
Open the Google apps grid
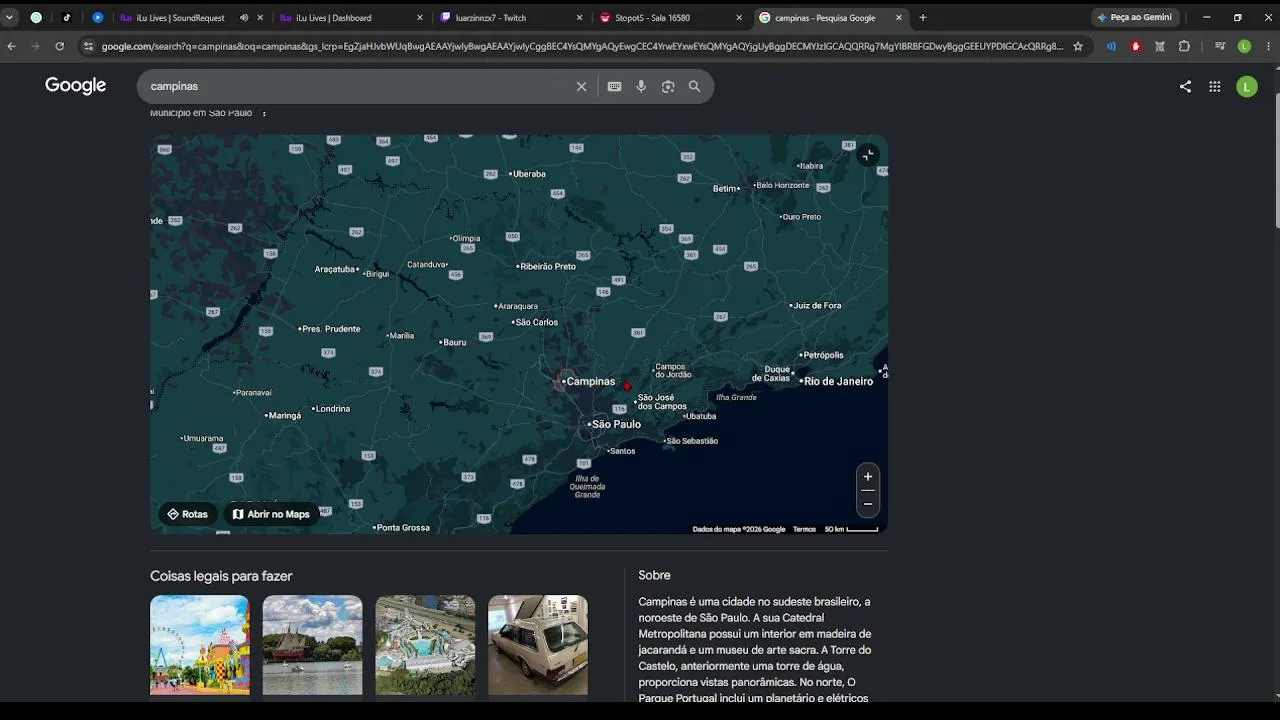[1215, 87]
